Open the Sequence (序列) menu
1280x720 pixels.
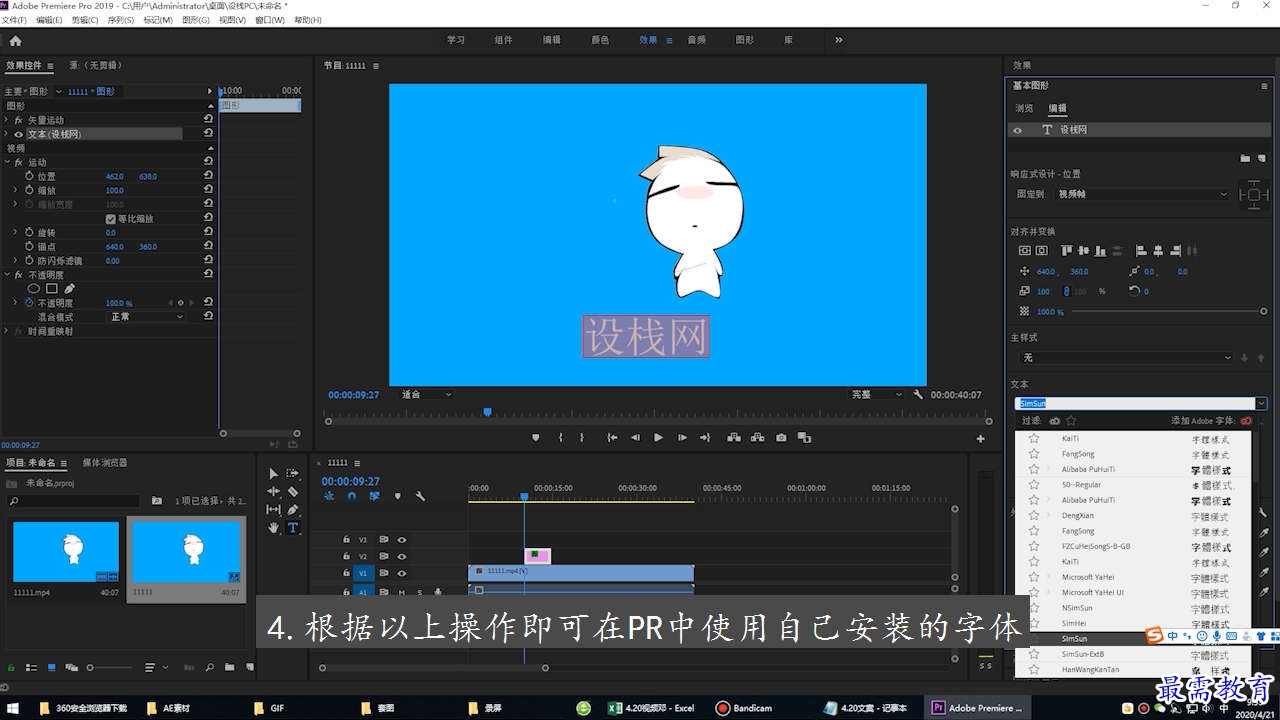coord(120,20)
